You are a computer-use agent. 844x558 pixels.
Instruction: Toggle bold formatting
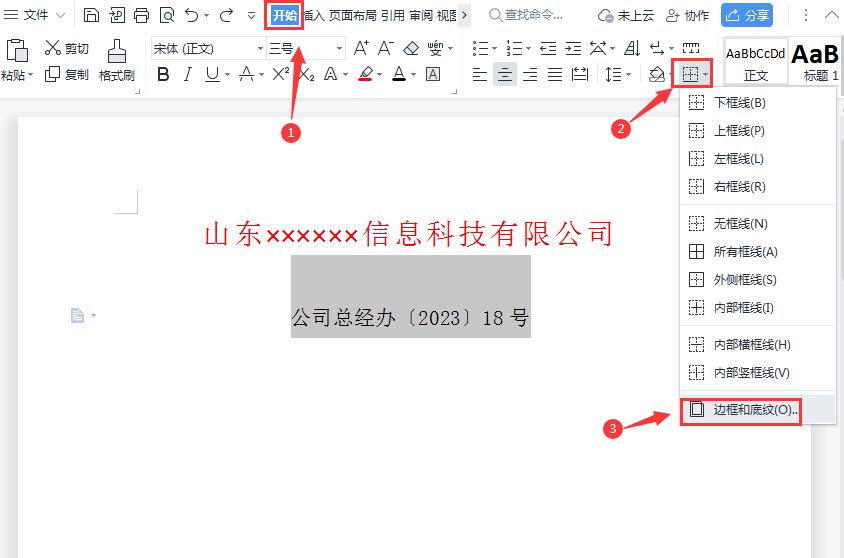163,74
